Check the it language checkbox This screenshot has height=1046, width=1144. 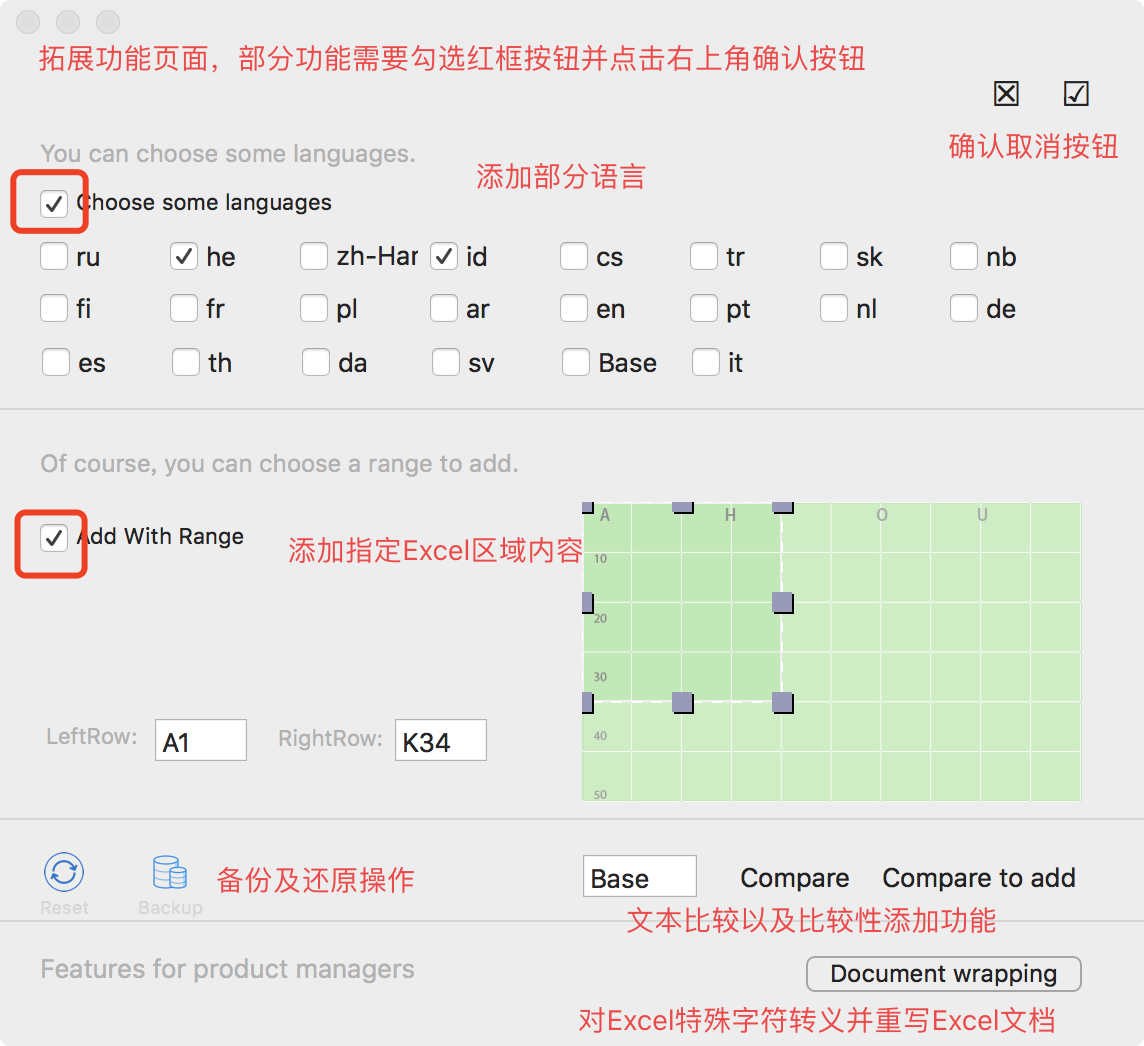[x=706, y=362]
